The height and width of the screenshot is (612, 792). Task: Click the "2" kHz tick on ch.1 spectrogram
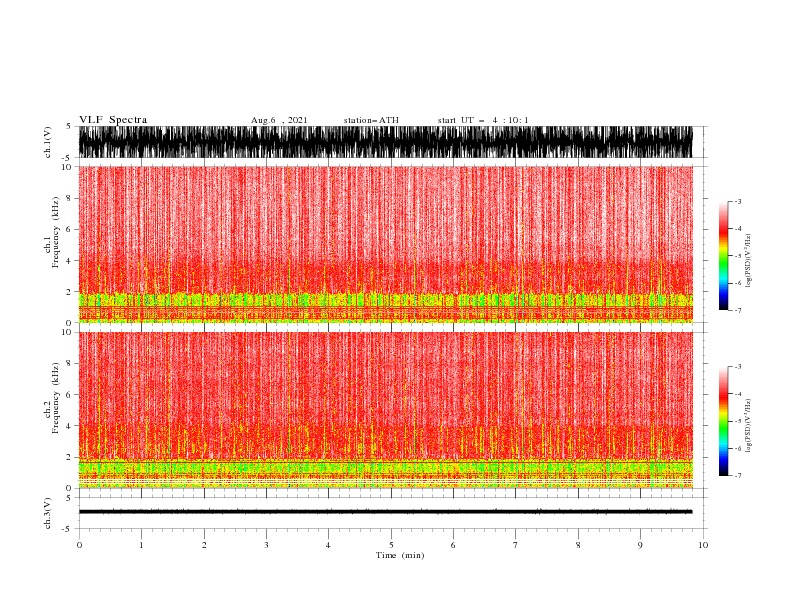click(70, 292)
